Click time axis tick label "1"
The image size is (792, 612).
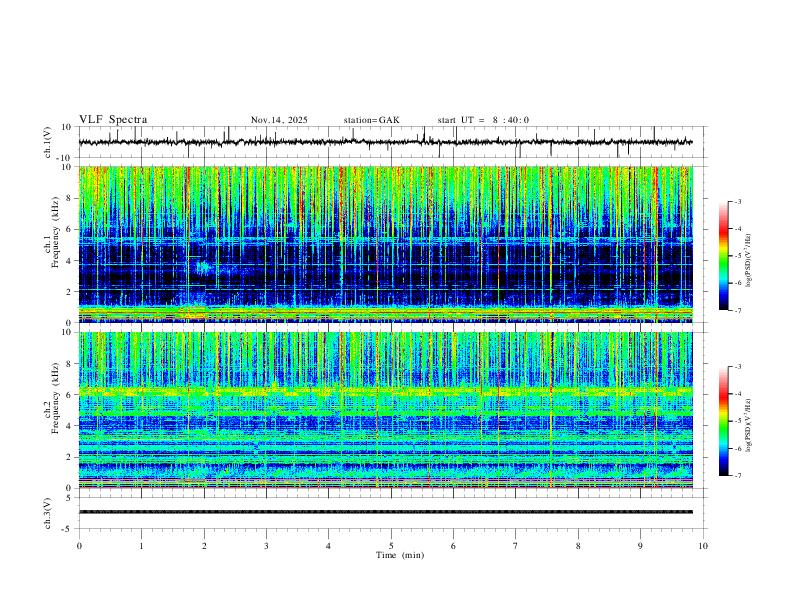coord(141,546)
